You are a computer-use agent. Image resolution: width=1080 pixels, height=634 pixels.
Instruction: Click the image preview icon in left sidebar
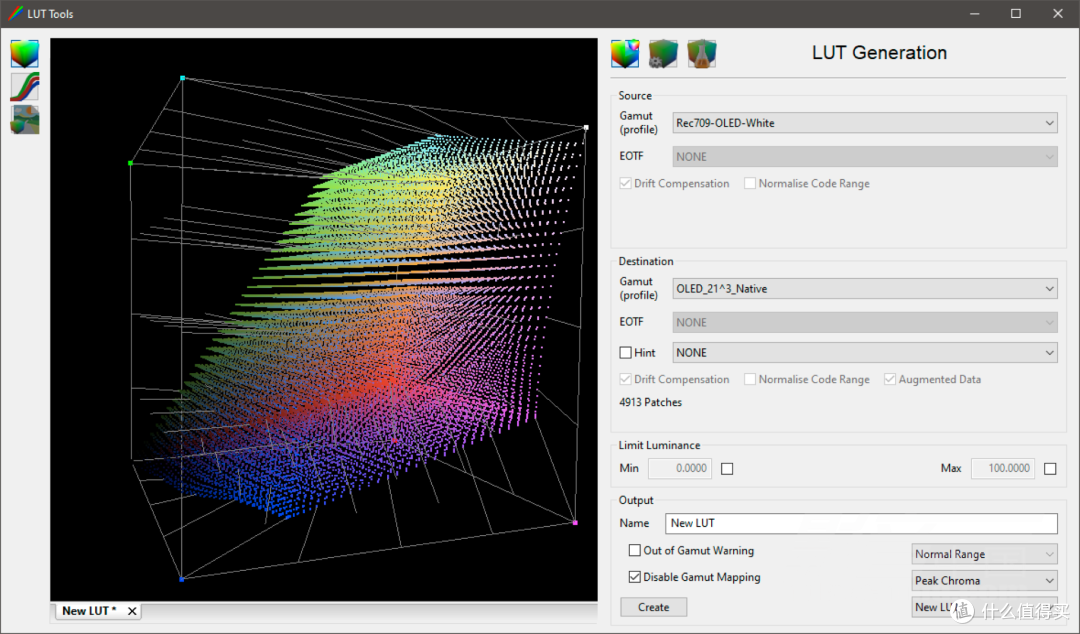pyautogui.click(x=25, y=119)
